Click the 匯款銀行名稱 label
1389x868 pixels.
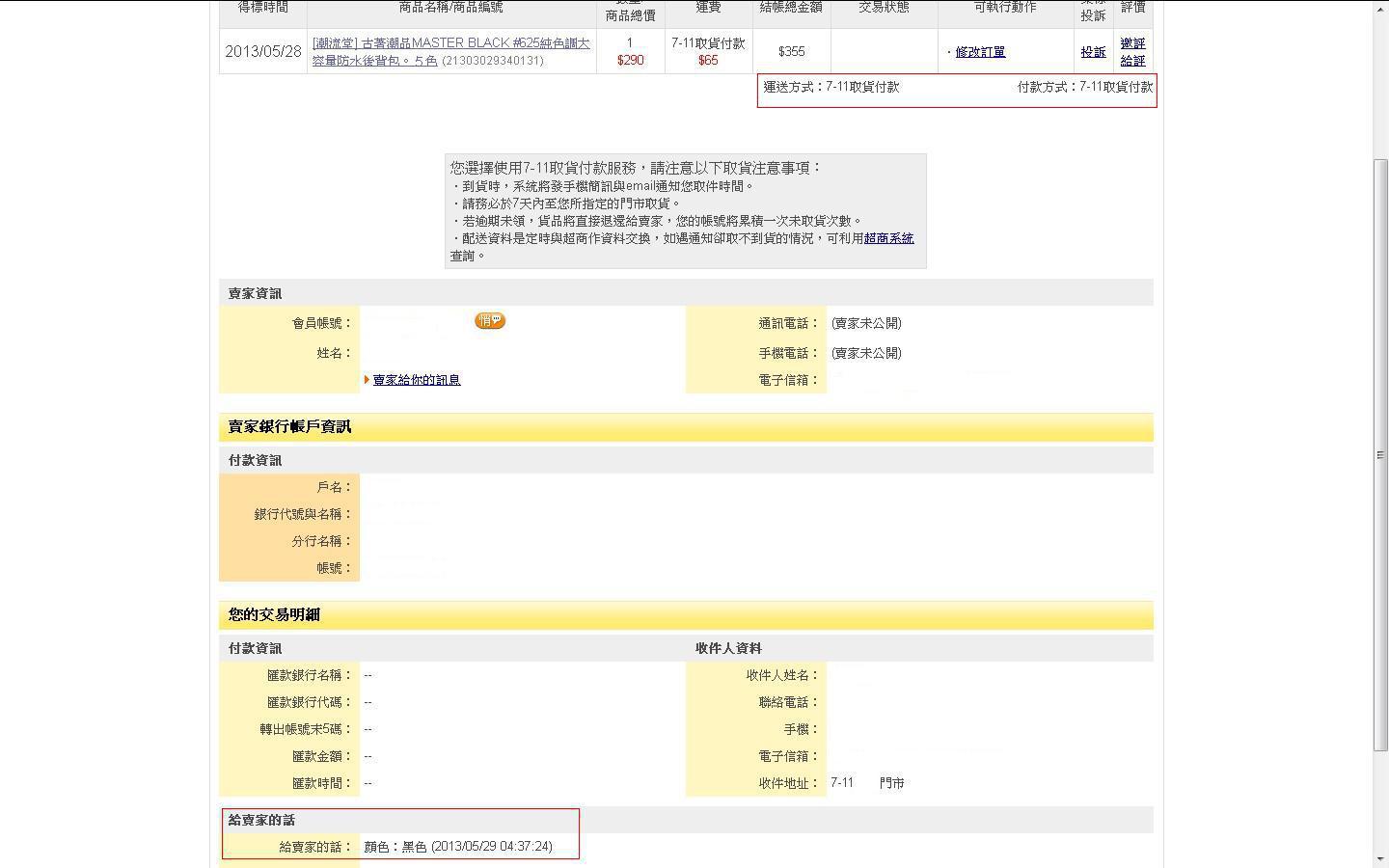310,675
